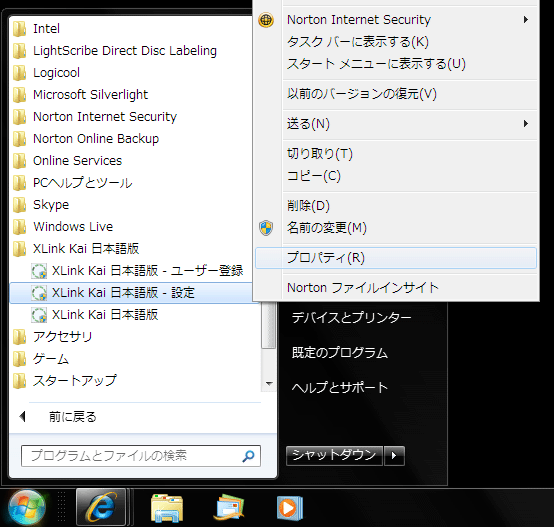Click the 前に戻る back arrow icon
The image size is (554, 527).
point(23,417)
